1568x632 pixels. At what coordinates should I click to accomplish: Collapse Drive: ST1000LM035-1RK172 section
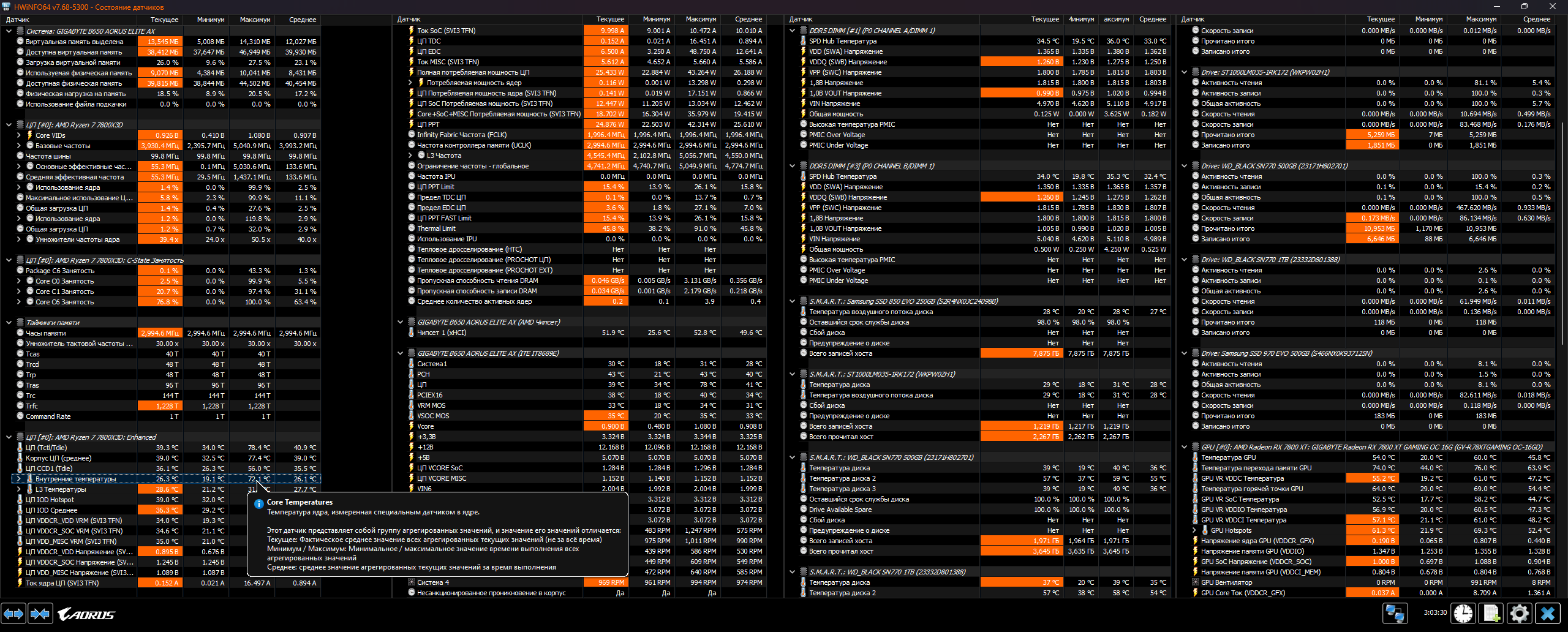pyautogui.click(x=1185, y=72)
